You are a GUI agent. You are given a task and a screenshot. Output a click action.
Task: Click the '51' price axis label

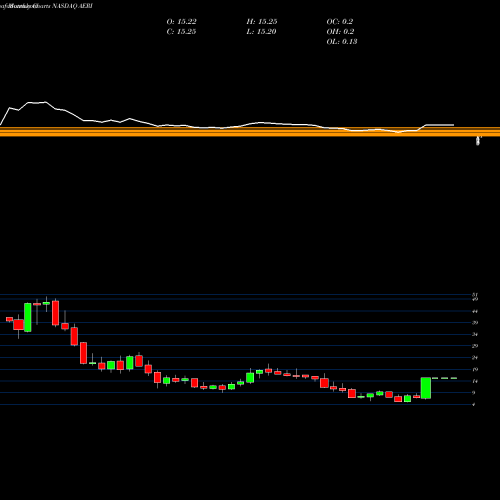tap(475, 295)
